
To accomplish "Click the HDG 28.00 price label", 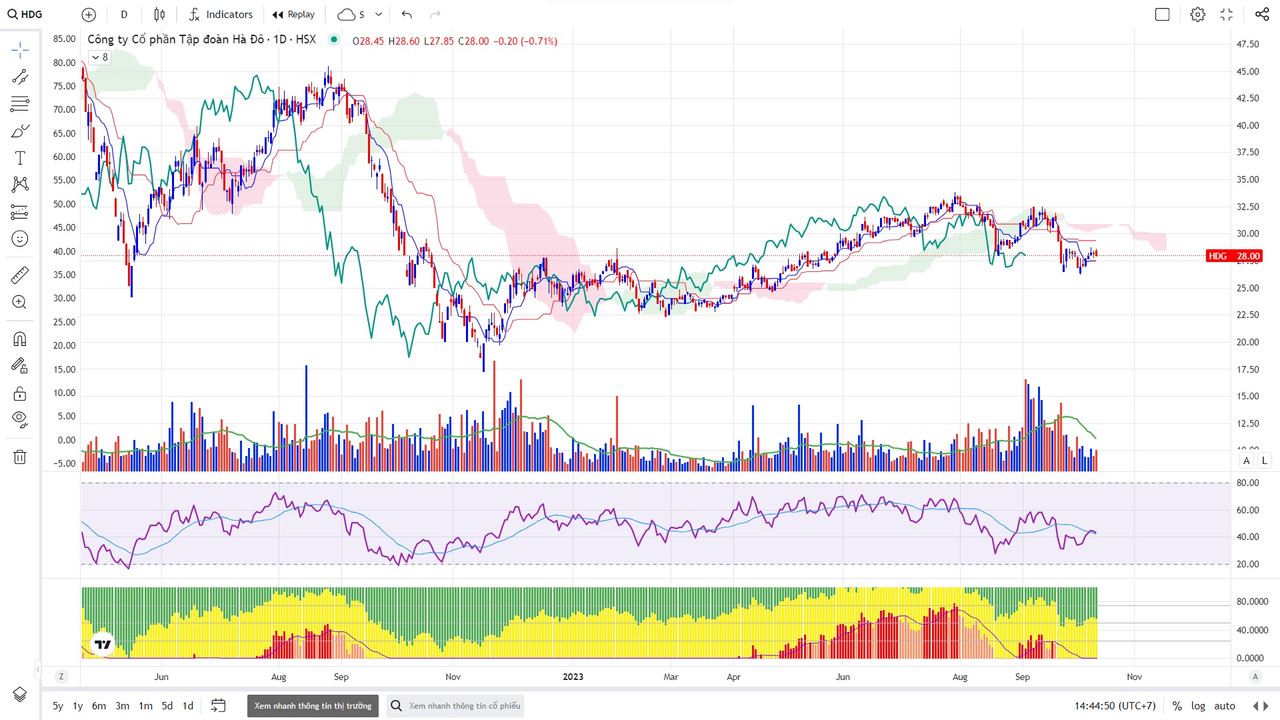I will click(1234, 256).
